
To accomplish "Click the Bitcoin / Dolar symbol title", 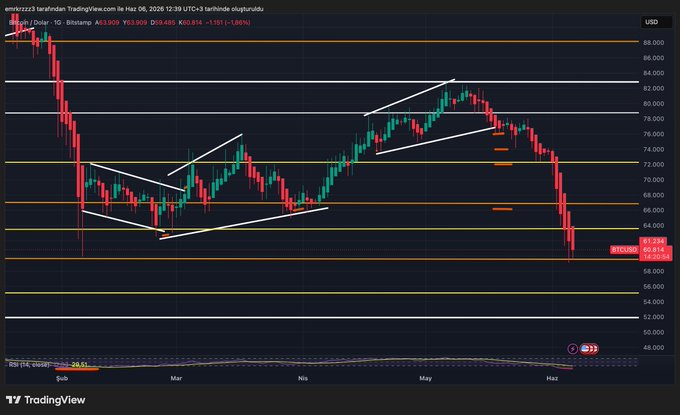I will coord(29,23).
